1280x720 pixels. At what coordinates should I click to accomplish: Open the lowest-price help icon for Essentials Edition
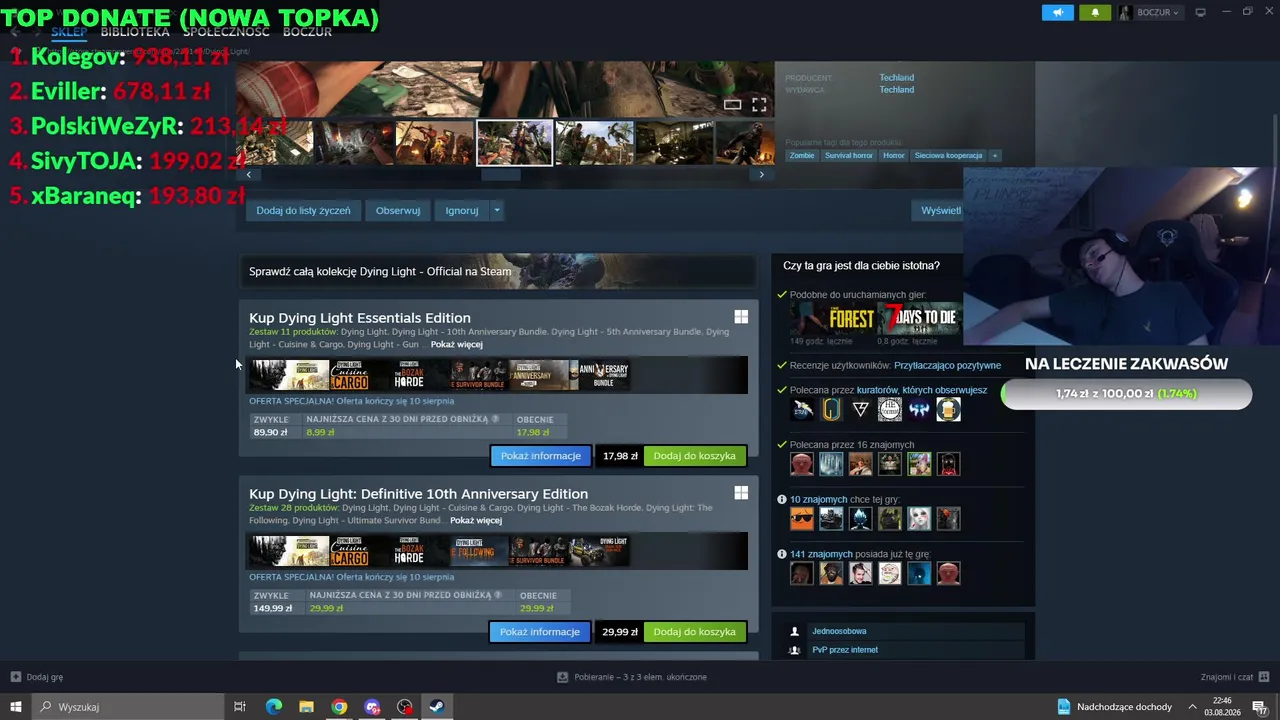496,419
